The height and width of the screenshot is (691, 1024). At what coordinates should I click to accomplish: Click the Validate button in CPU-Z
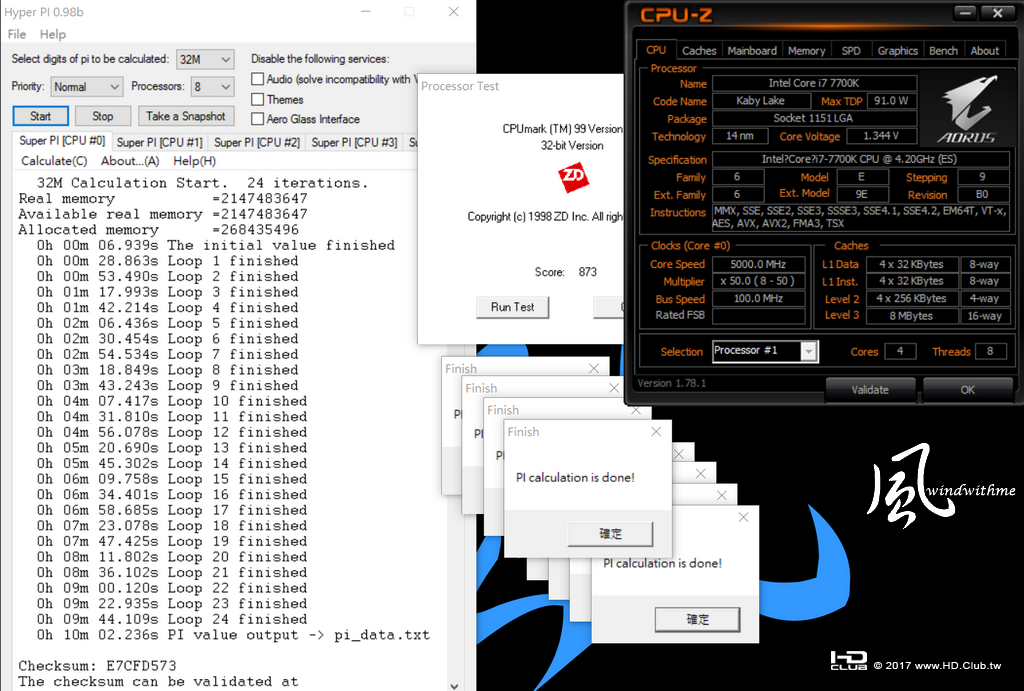point(870,390)
